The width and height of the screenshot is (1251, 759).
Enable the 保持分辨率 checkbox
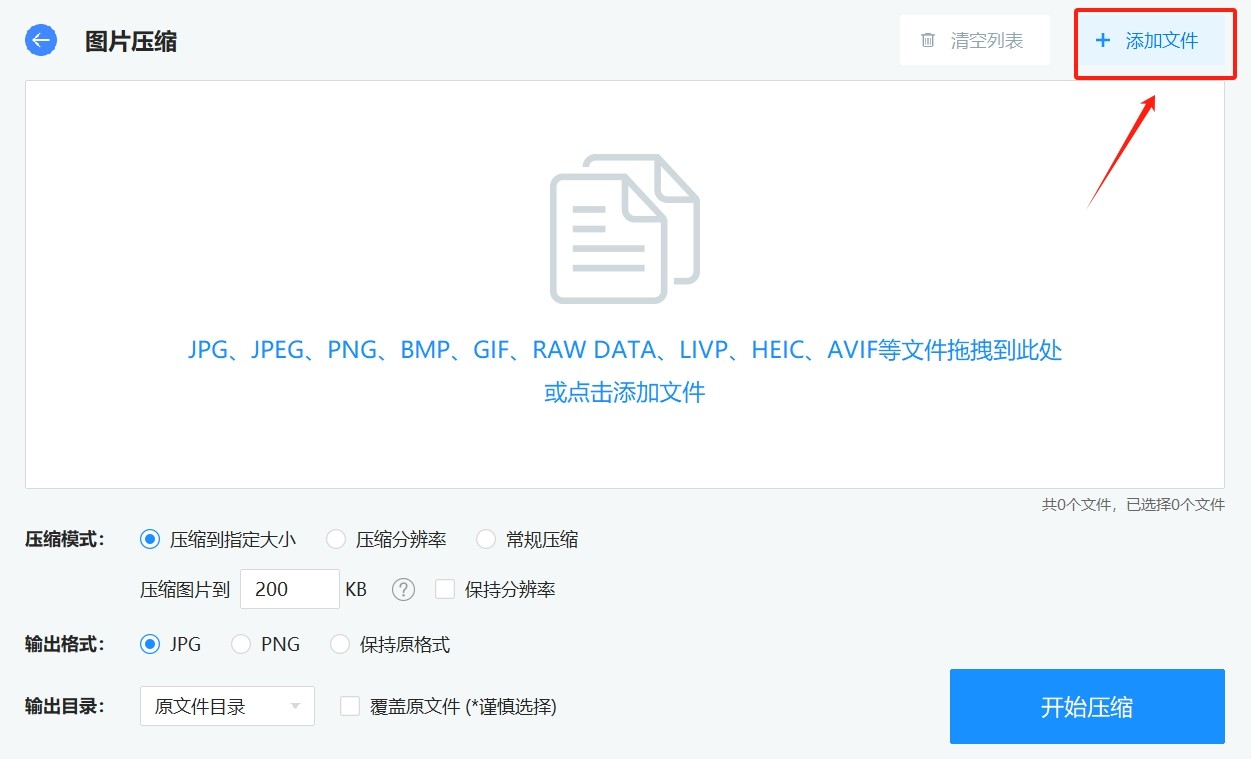pyautogui.click(x=445, y=589)
